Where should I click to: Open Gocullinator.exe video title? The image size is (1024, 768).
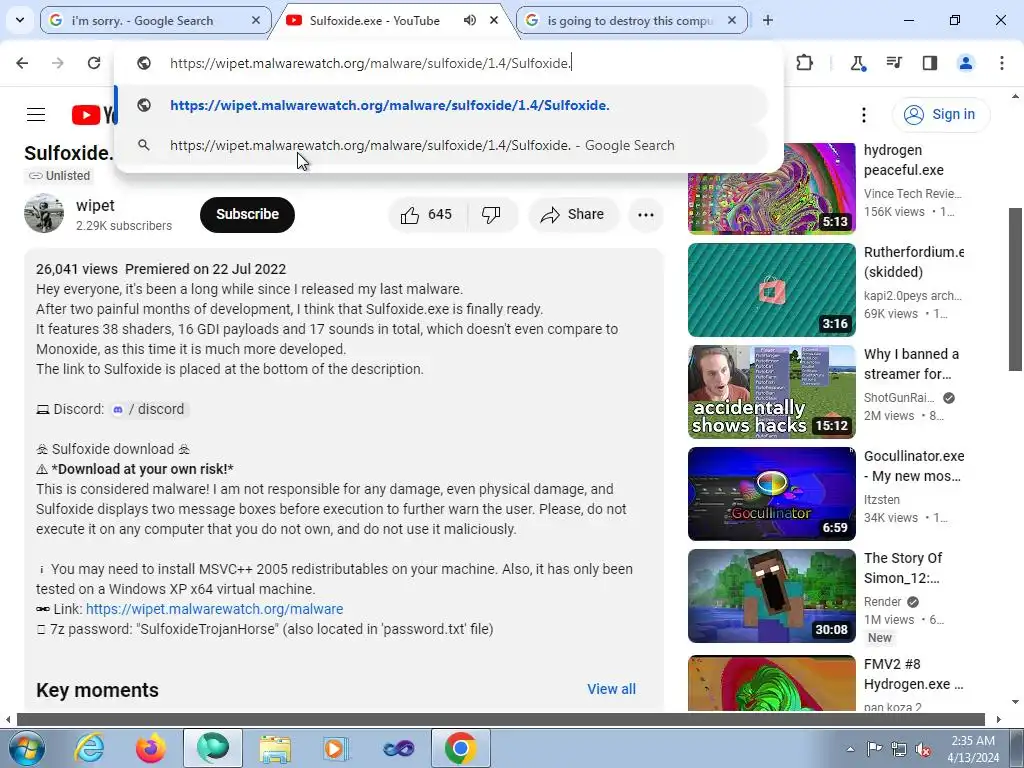coord(914,466)
